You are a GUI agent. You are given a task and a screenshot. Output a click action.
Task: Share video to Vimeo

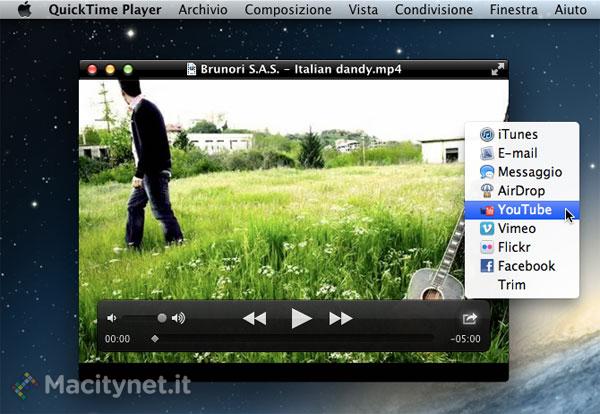pos(522,228)
